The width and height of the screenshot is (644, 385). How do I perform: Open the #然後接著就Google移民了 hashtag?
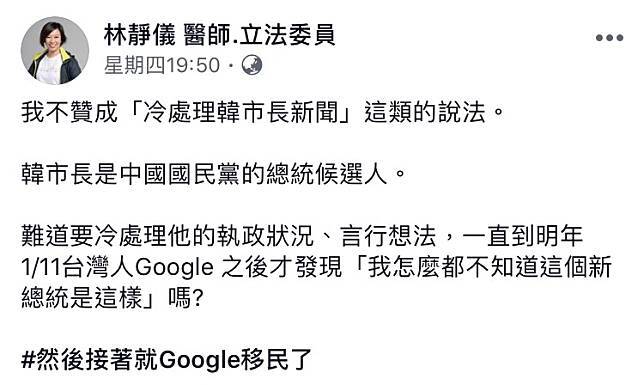click(166, 360)
